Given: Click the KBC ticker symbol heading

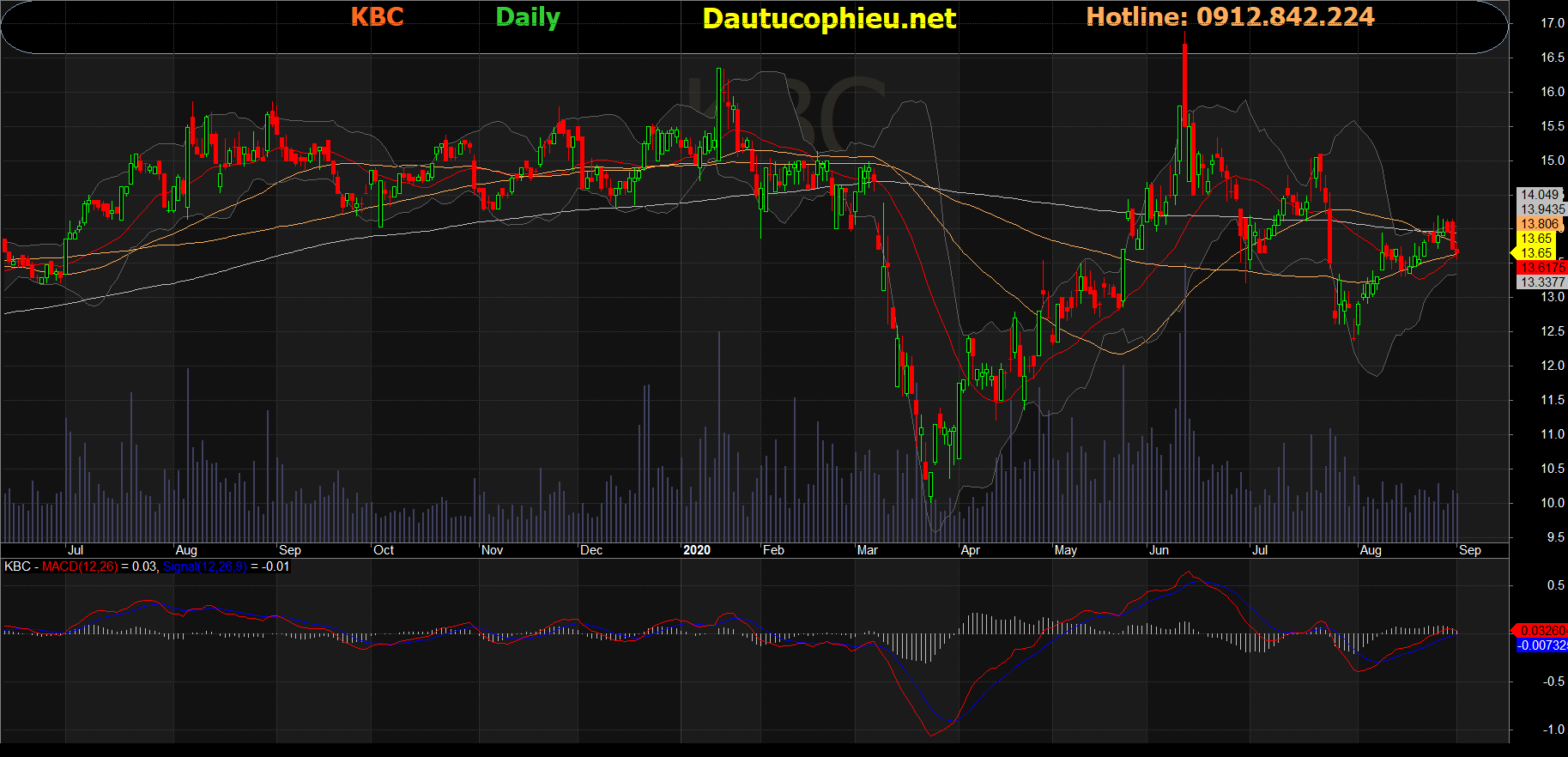Looking at the screenshot, I should point(377,17).
